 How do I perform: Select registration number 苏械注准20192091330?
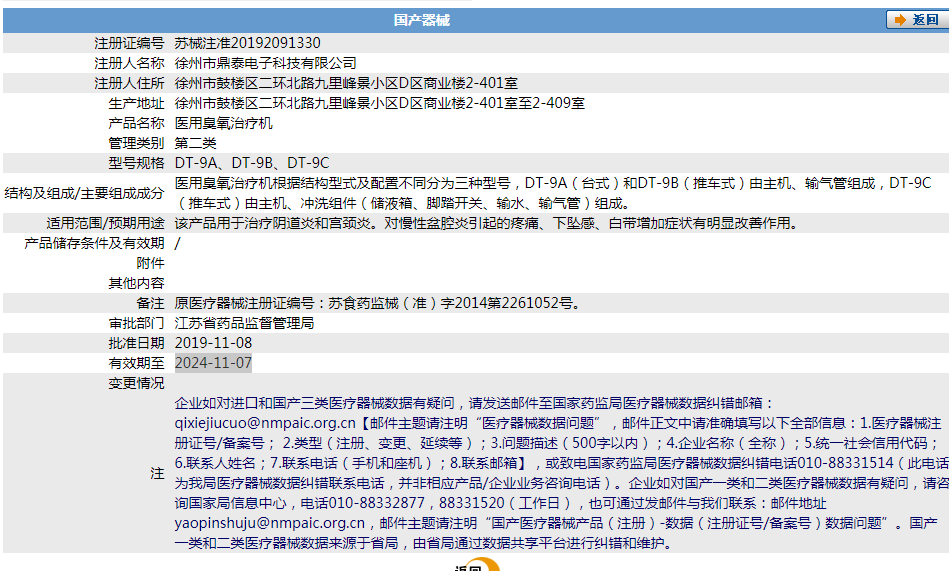coord(248,43)
